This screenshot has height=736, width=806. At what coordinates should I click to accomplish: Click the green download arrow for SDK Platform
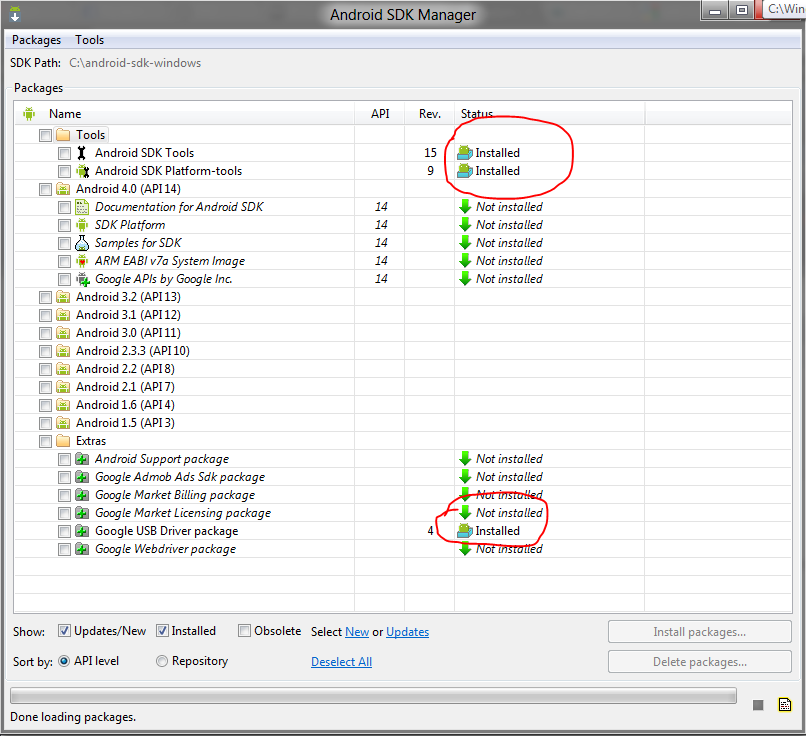coord(465,225)
